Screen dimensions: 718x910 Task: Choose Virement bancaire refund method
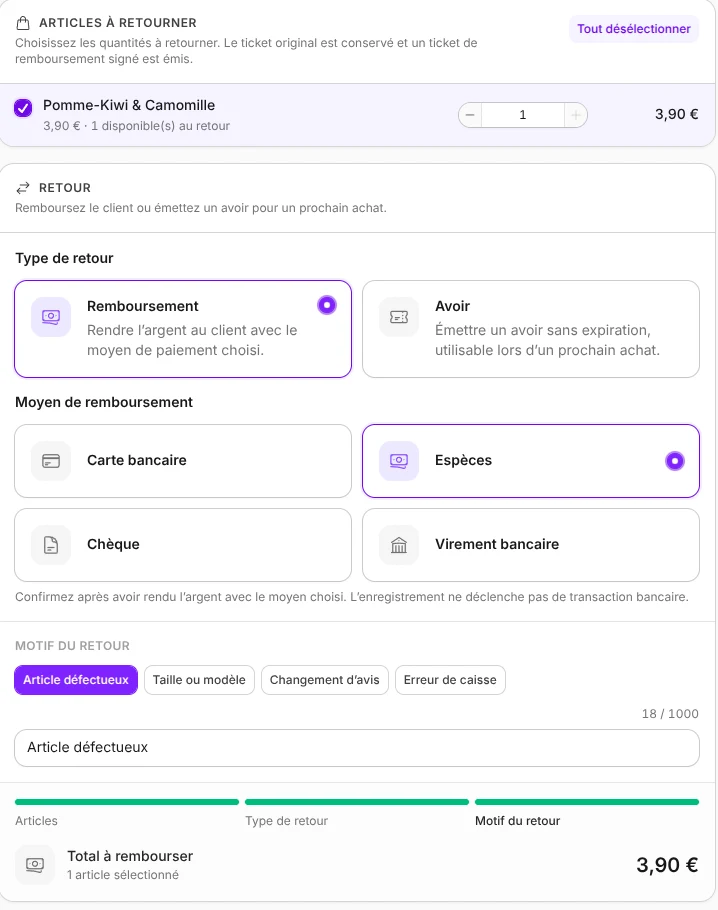531,545
